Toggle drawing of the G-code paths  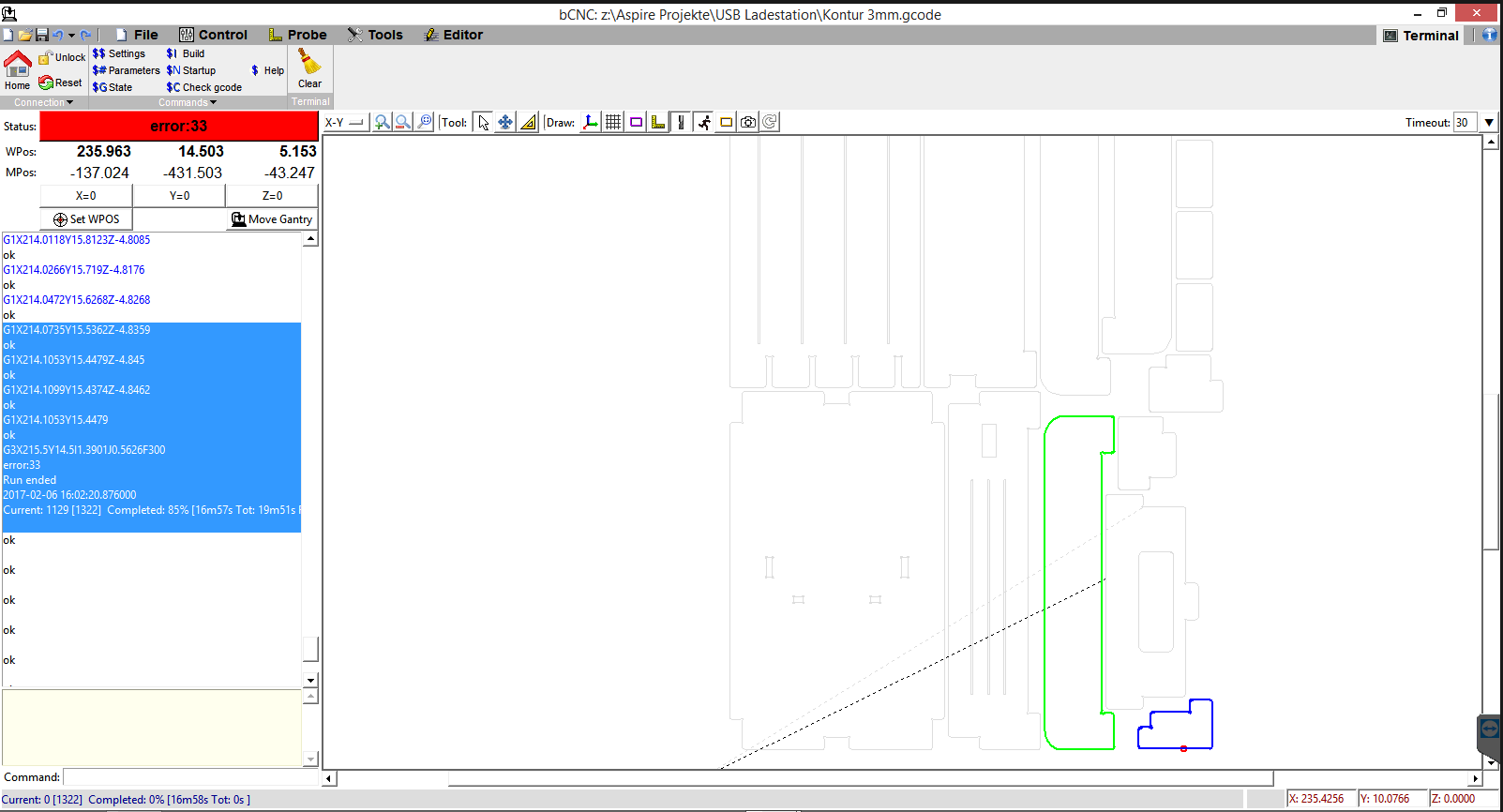681,122
